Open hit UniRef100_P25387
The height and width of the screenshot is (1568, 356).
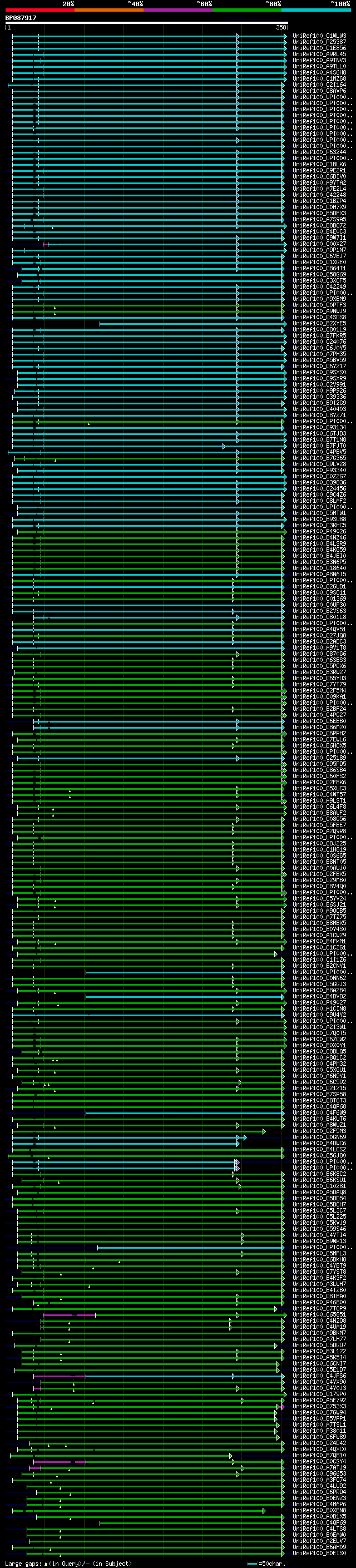point(319,42)
